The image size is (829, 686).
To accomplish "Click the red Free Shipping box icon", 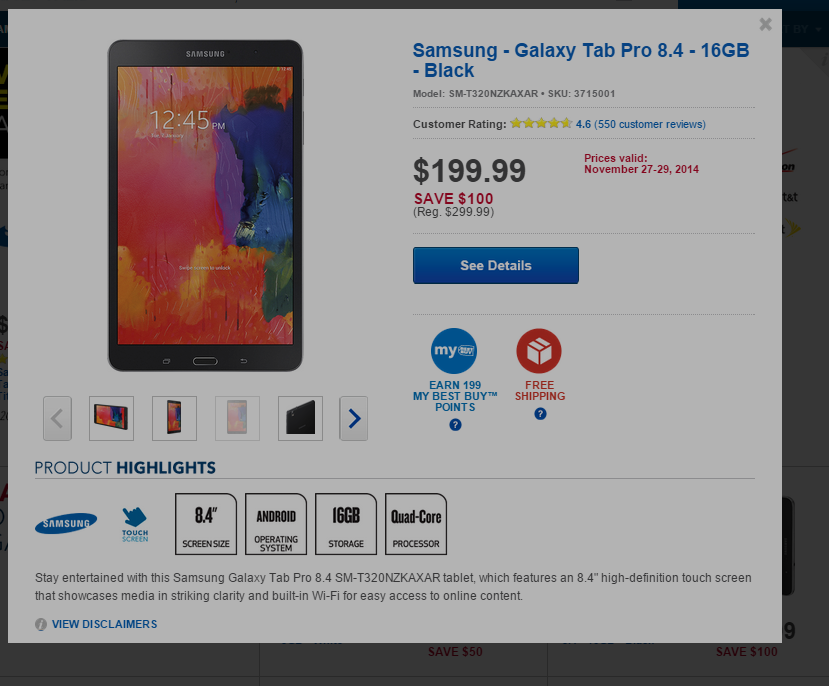I will (539, 351).
